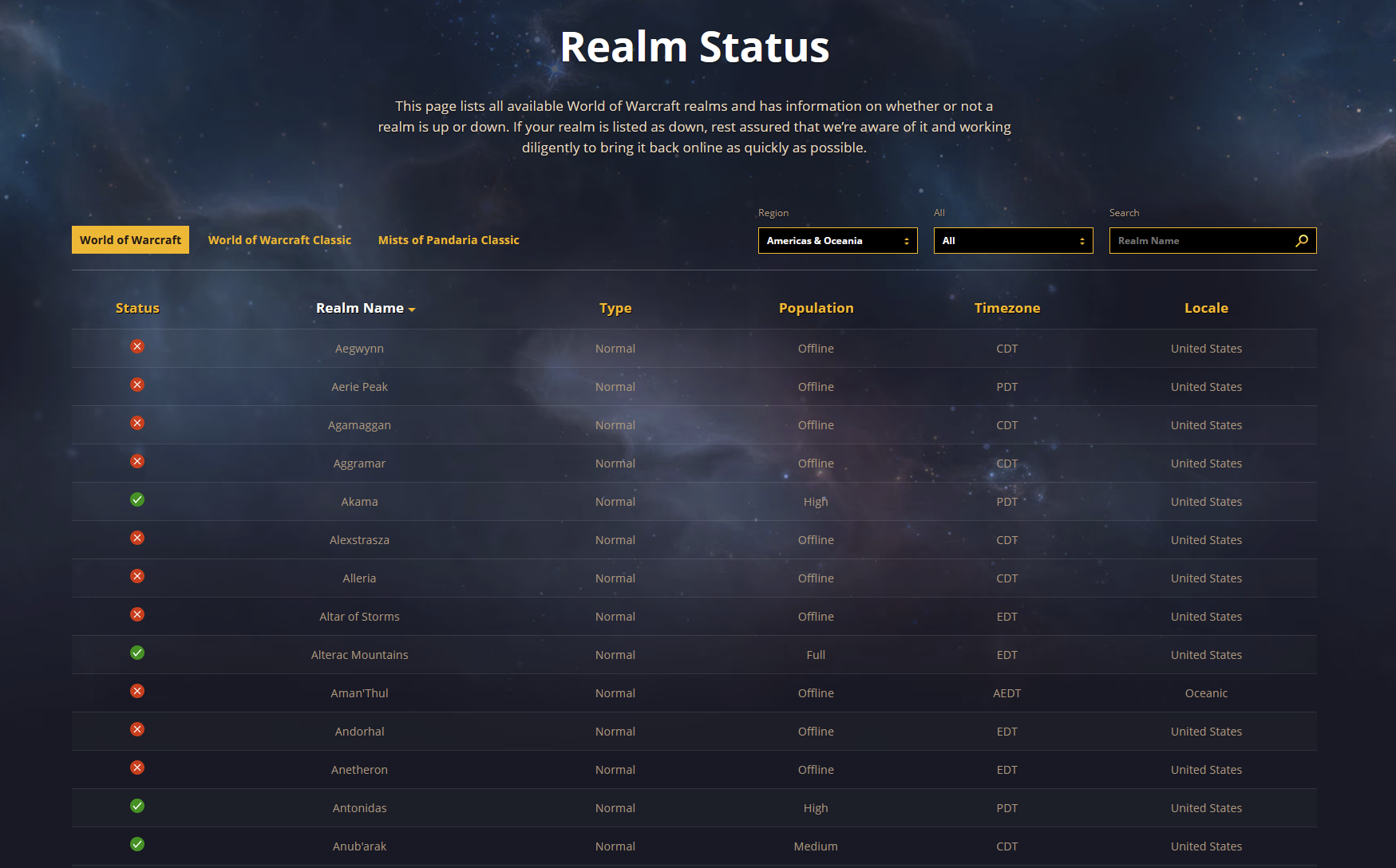Click the red status icon for Alexstrasza
The width and height of the screenshot is (1396, 868).
pyautogui.click(x=137, y=538)
